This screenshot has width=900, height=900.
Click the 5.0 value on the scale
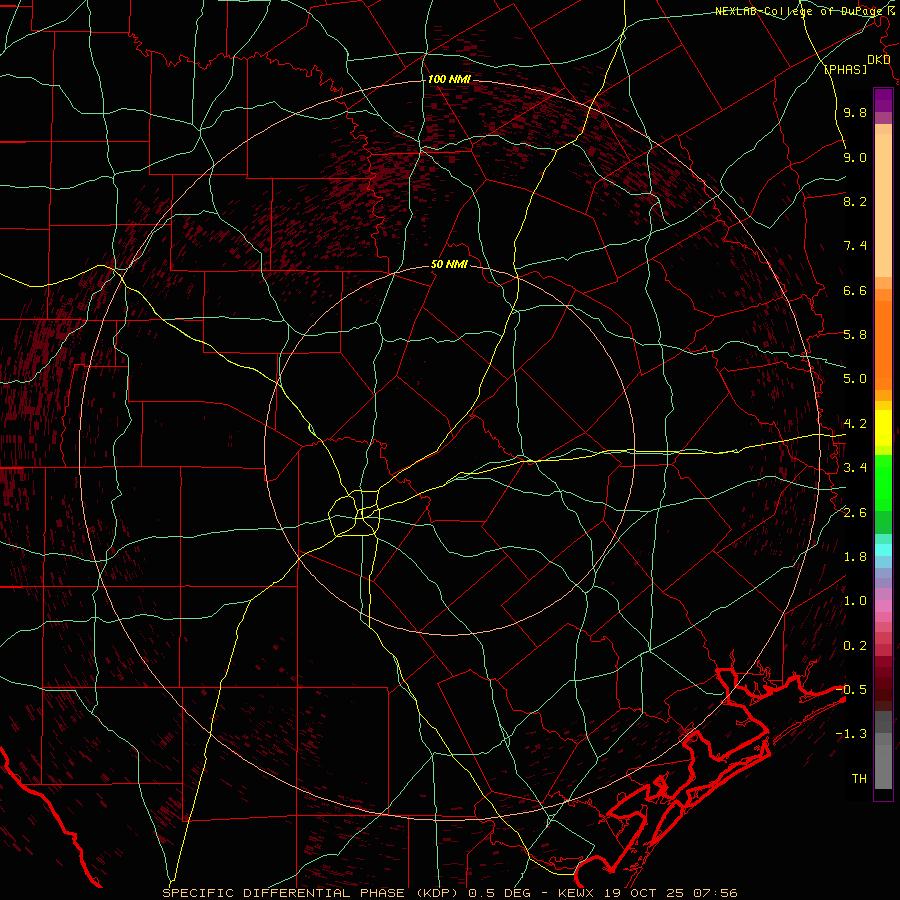[x=855, y=379]
